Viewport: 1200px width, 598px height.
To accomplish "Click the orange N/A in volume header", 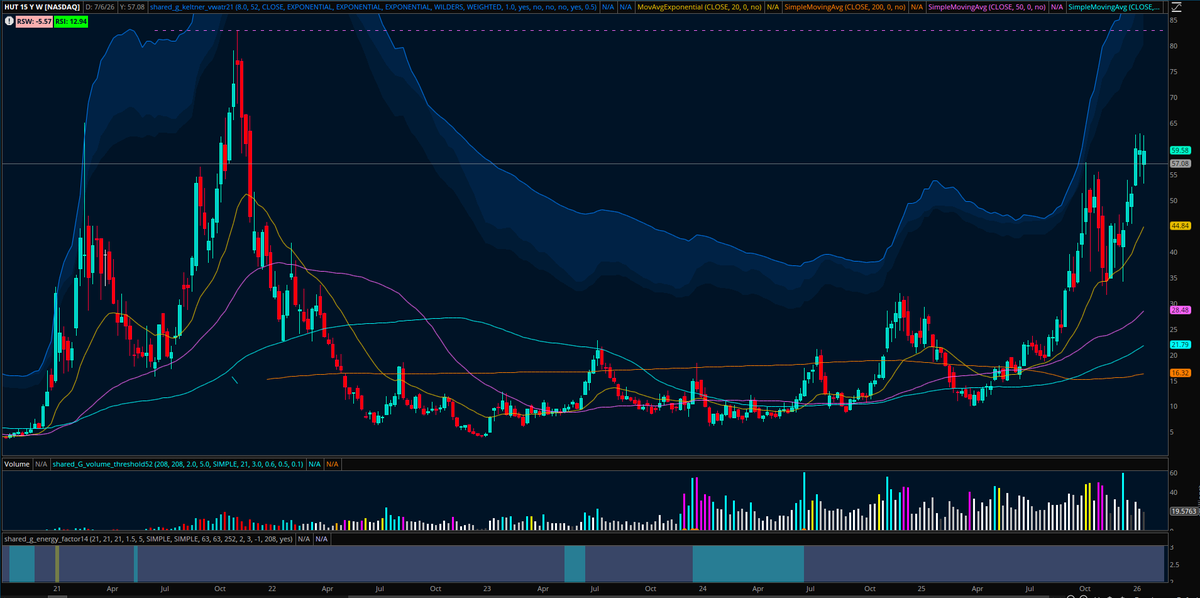I will 332,464.
